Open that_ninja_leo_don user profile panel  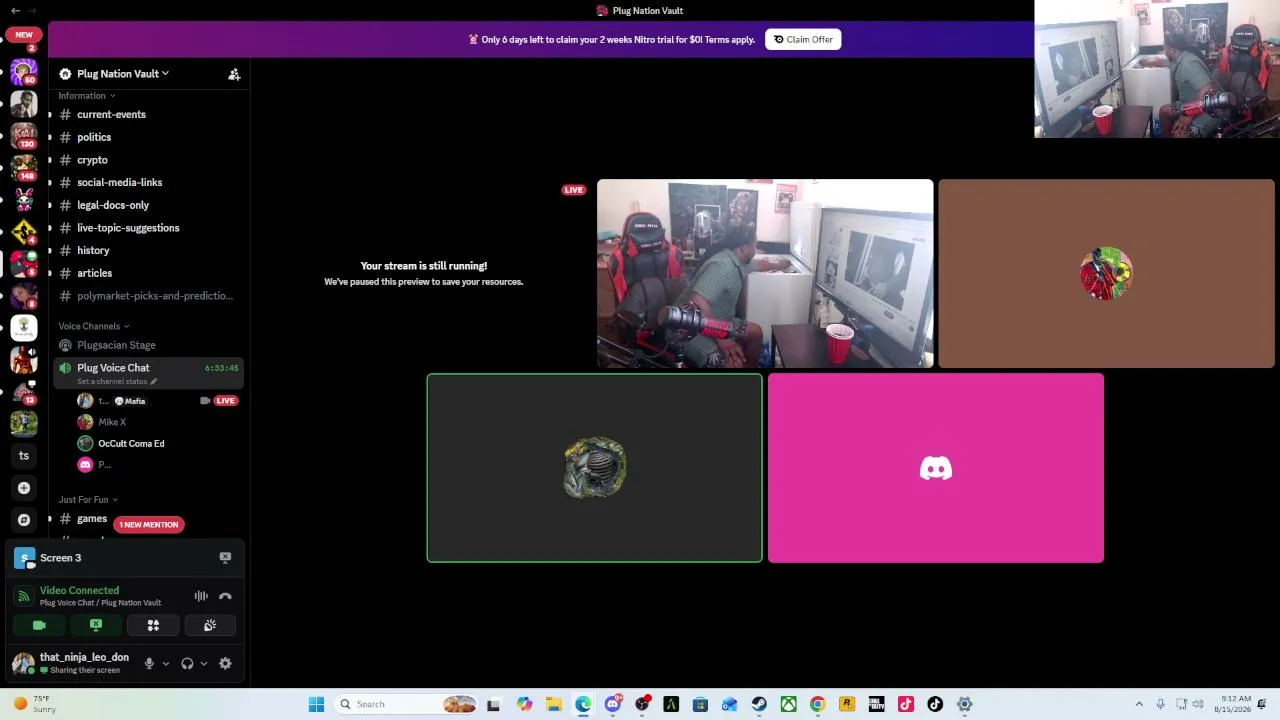tap(72, 663)
